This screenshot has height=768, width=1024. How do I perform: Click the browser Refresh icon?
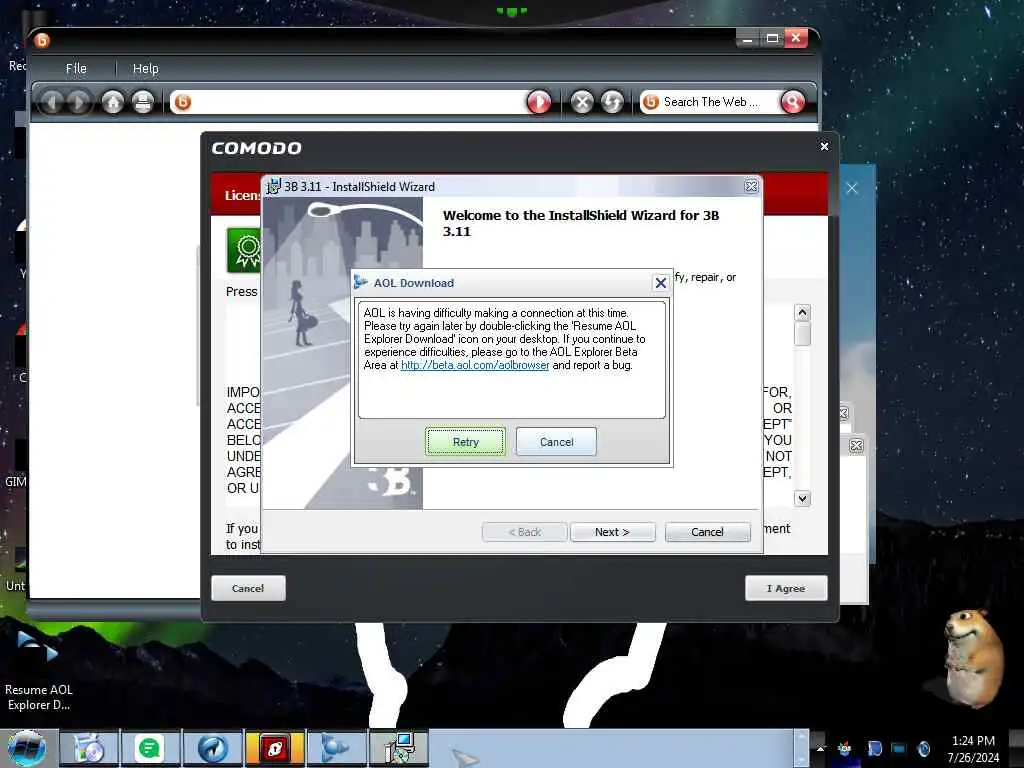point(612,102)
